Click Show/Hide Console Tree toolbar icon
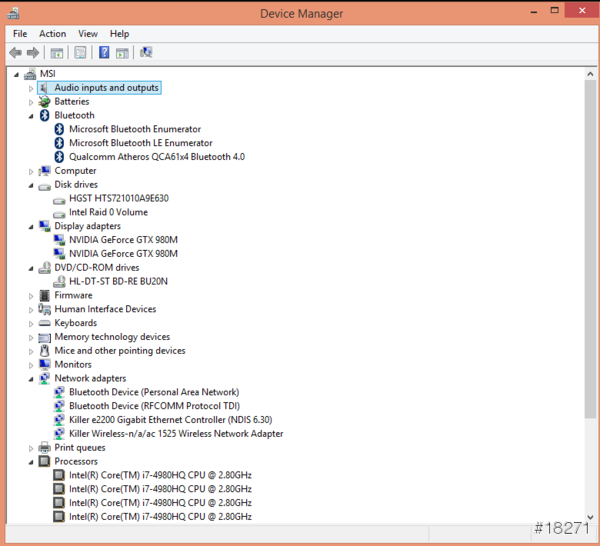The height and width of the screenshot is (546, 600). 57,52
